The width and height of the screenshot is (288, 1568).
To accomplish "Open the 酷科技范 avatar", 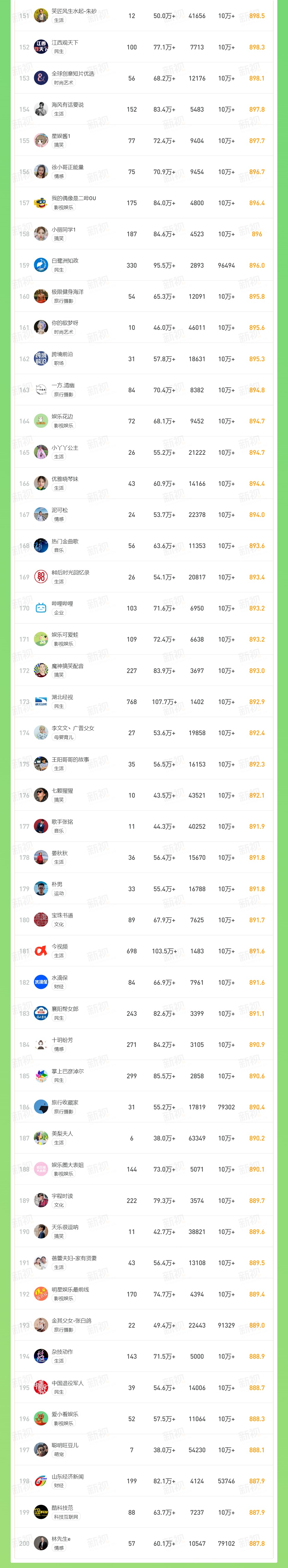I will [x=41, y=1512].
